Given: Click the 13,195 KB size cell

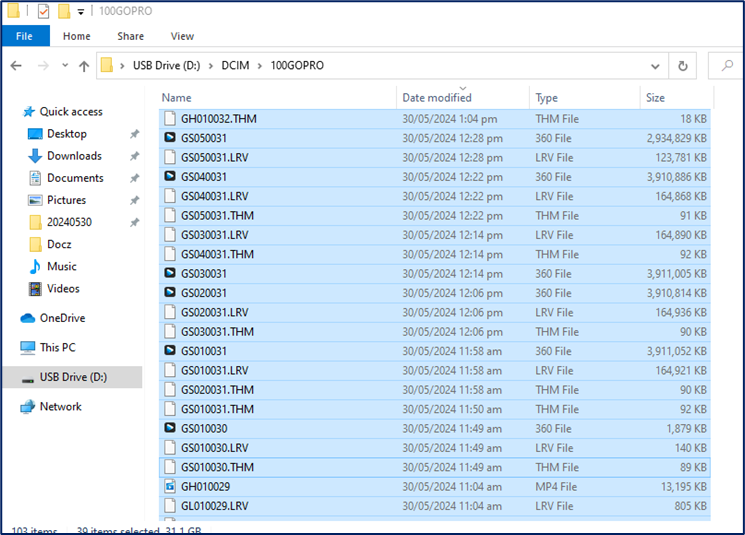Looking at the screenshot, I should pyautogui.click(x=684, y=487).
